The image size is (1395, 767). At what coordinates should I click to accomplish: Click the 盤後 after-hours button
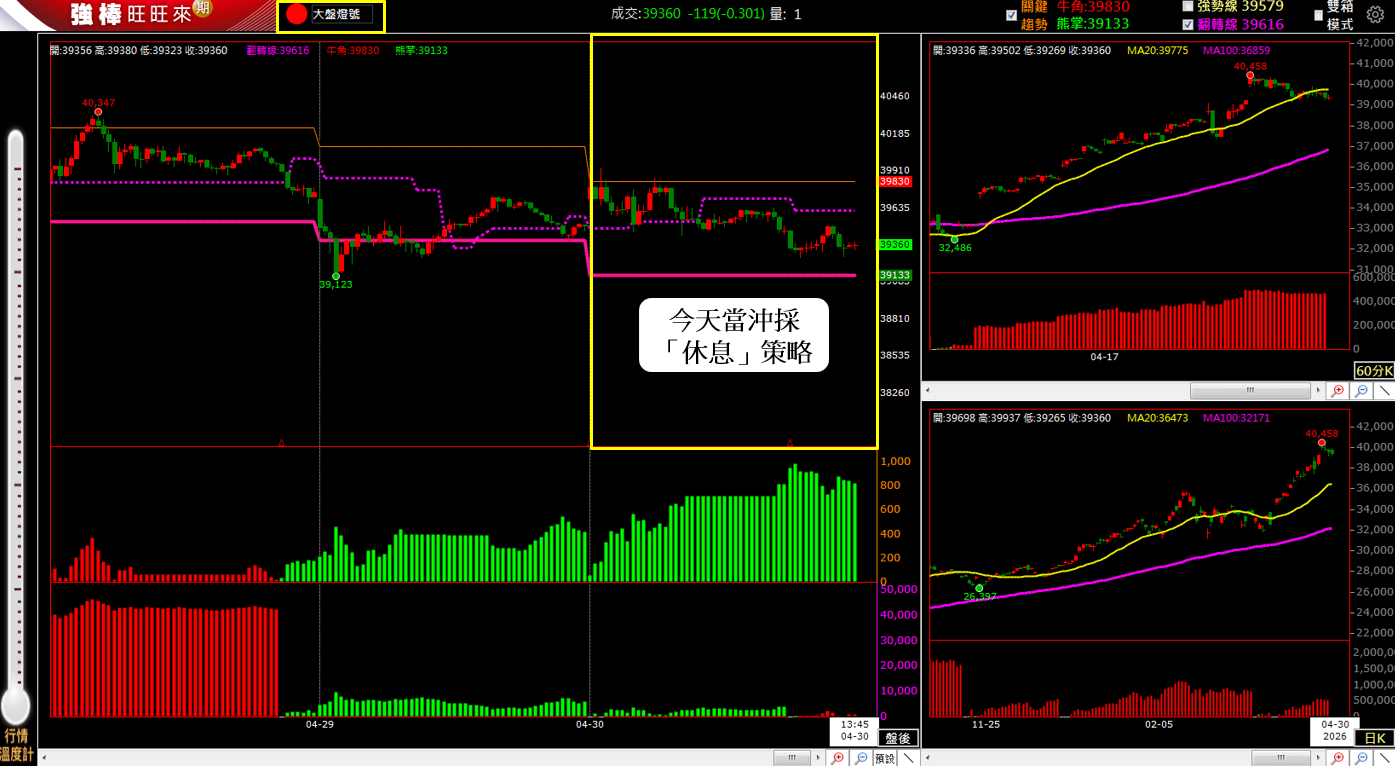coord(897,738)
